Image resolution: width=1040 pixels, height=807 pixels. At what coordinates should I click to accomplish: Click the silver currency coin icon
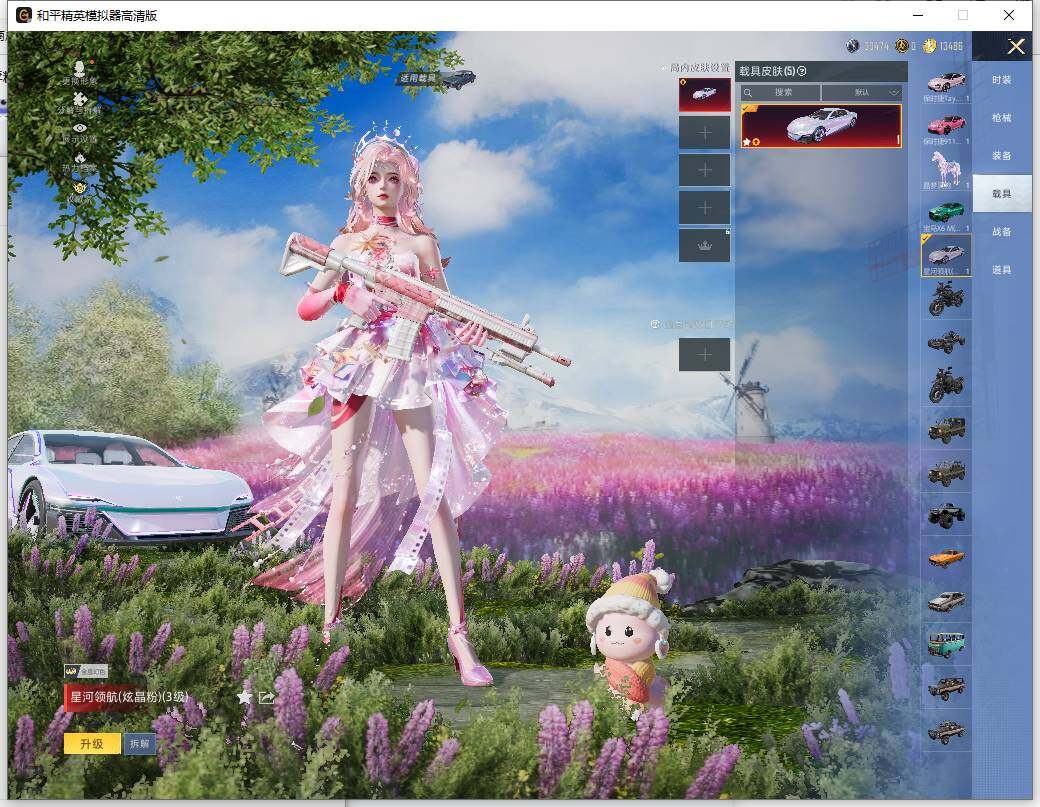click(852, 46)
